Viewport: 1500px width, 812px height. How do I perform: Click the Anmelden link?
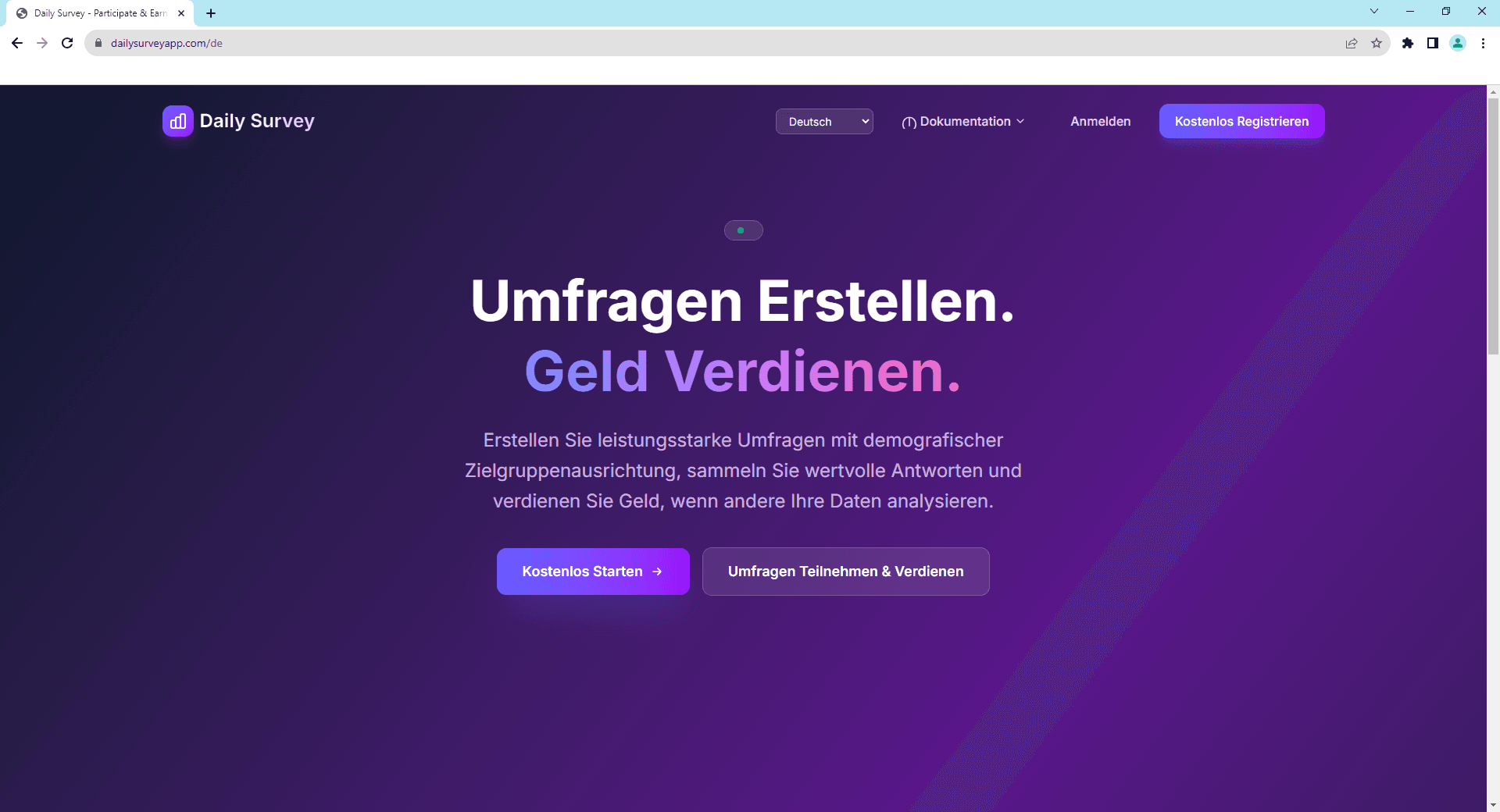click(x=1100, y=121)
